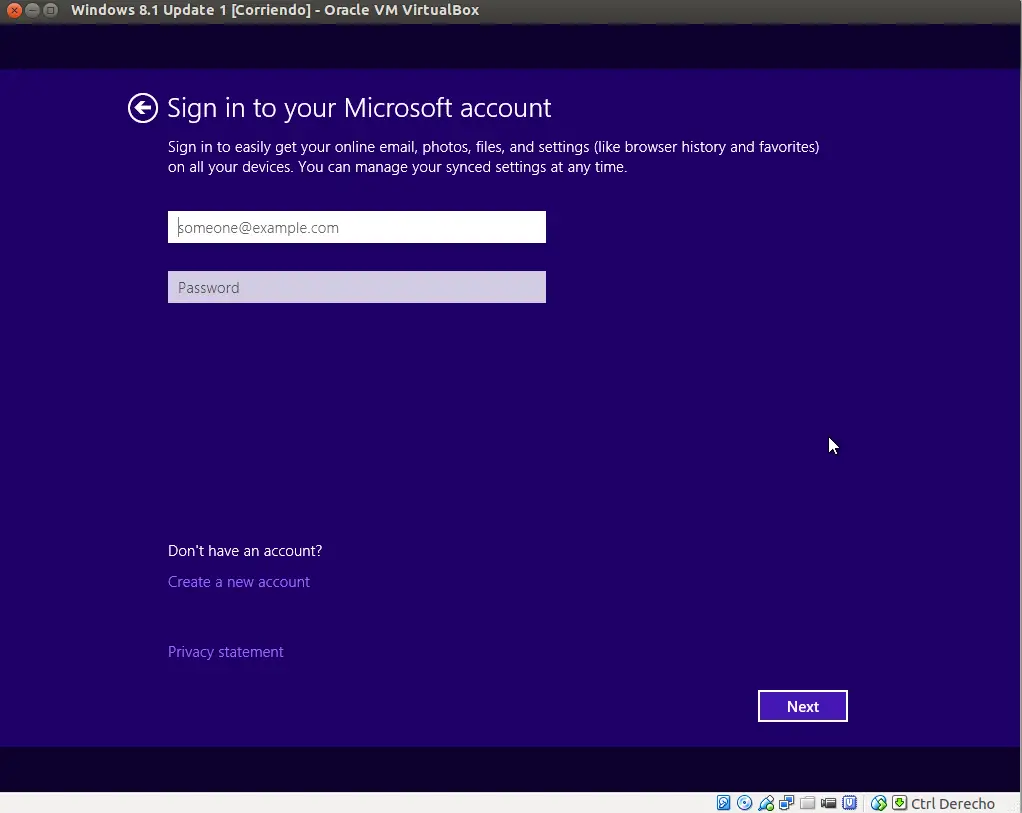Open VirtualBox optical disc indicator icon
Viewport: 1022px width, 813px height.
(x=744, y=803)
